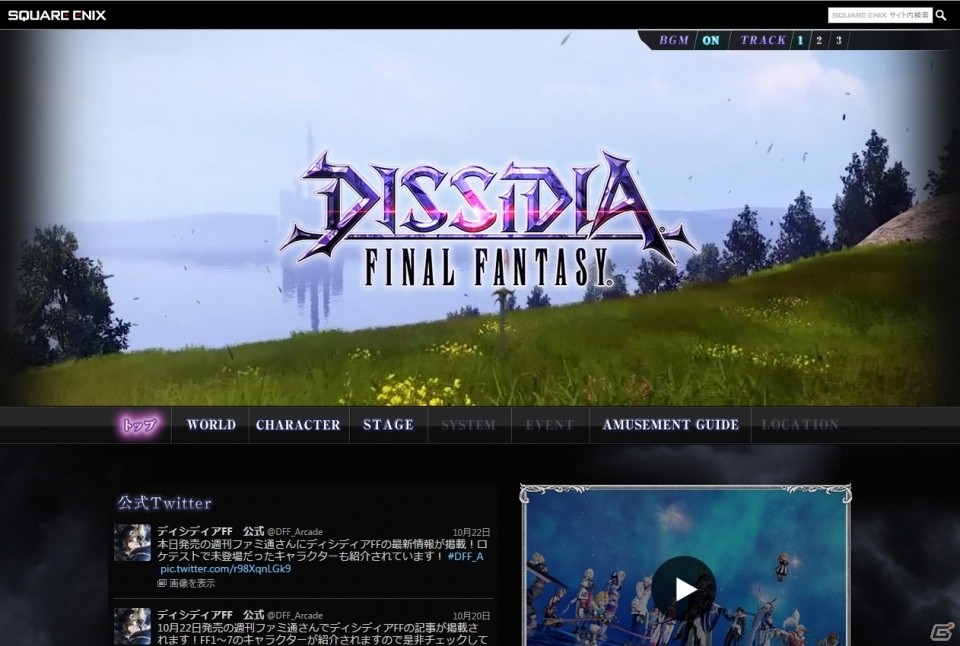Open the トップ navigation tab
This screenshot has height=646, width=960.
(x=140, y=424)
